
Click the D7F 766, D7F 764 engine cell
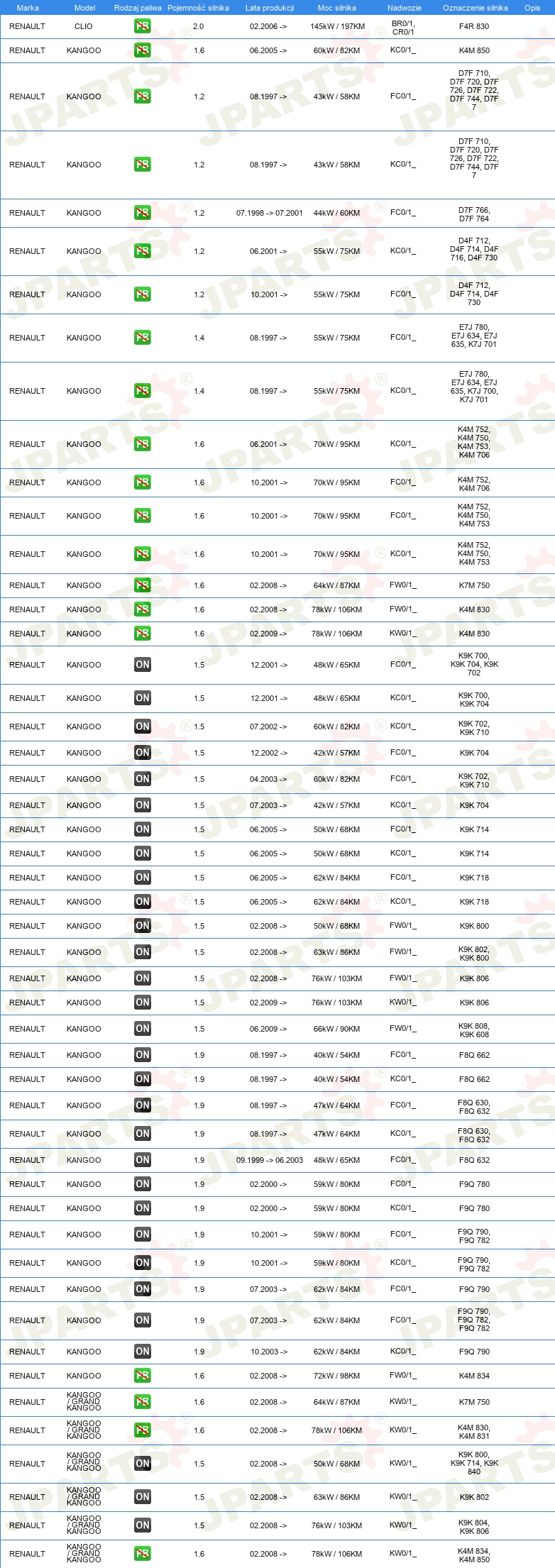click(x=474, y=214)
